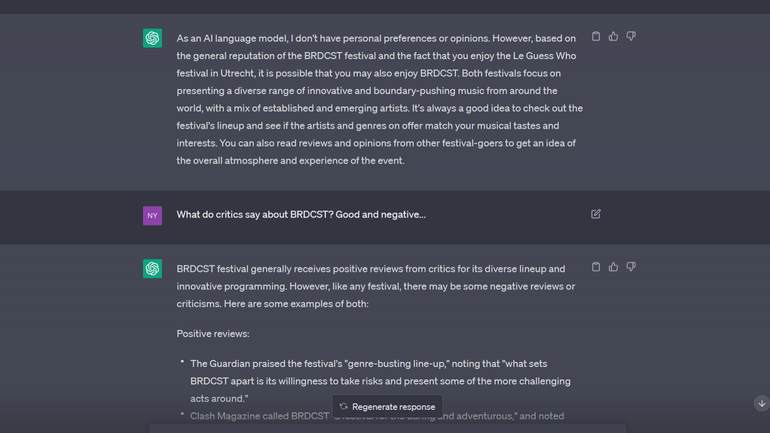Click the 'As an AI language model' paragraph
The image size is (770, 433).
[378, 99]
